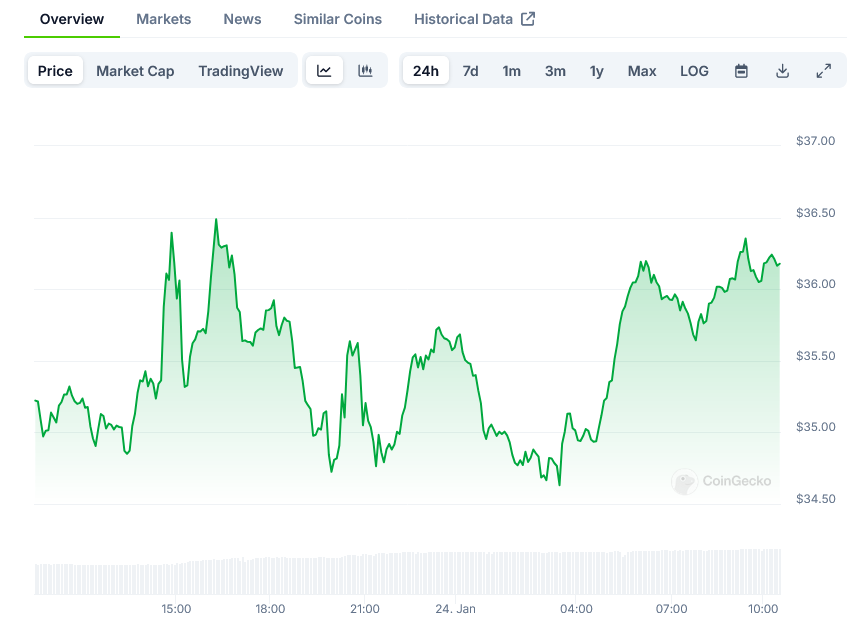The image size is (847, 630).
Task: Switch to line chart view icon
Action: (324, 71)
